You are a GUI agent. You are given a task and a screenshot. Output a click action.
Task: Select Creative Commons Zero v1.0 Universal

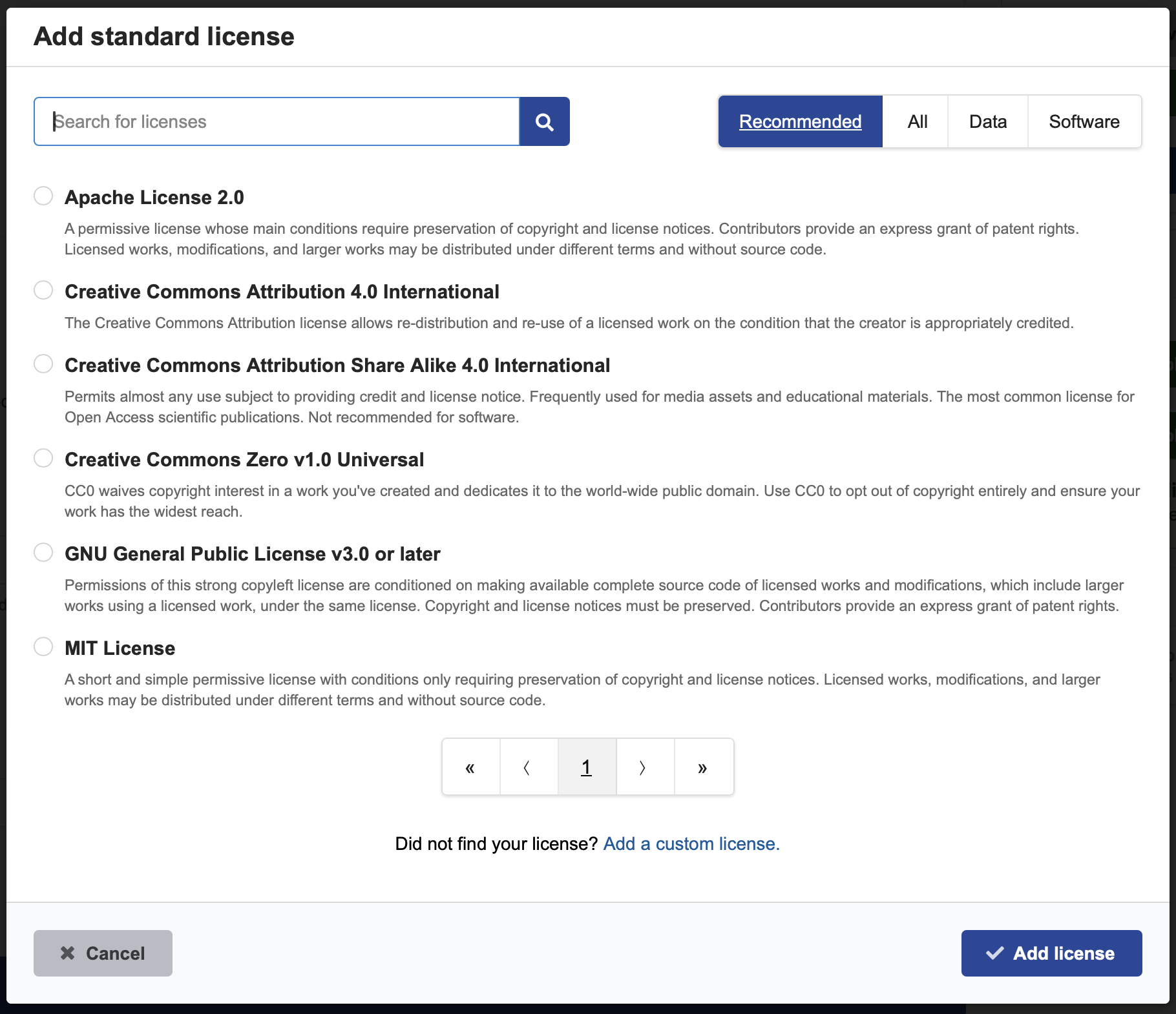[43, 458]
